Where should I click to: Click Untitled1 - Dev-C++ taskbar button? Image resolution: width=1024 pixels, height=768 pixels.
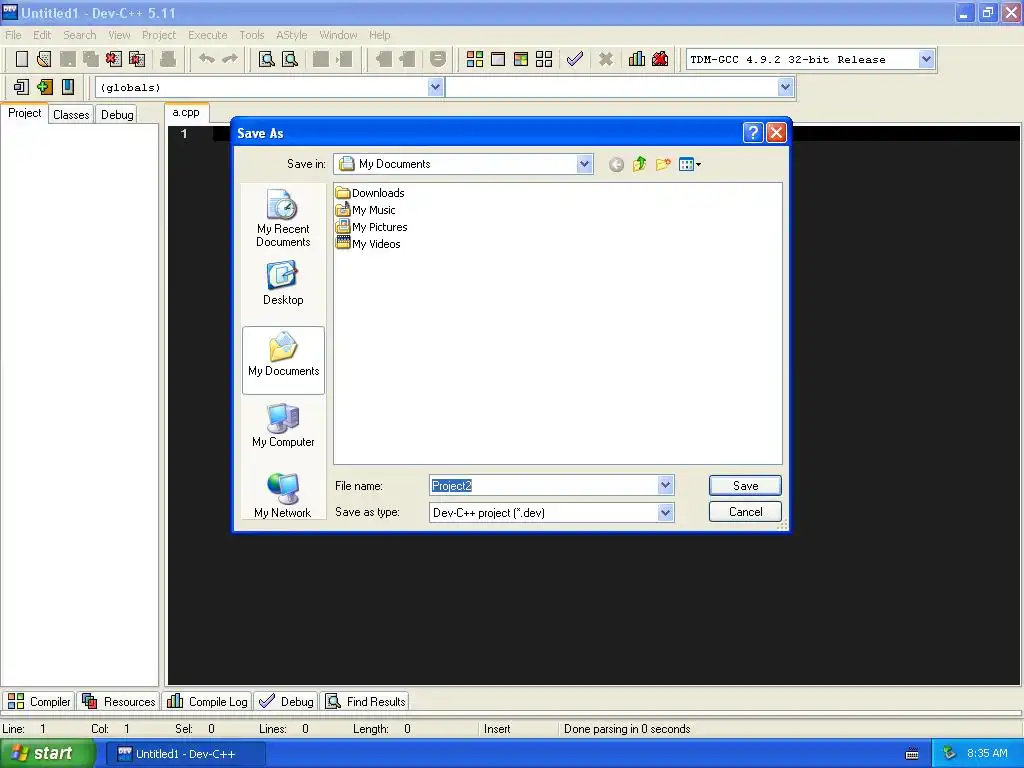(185, 754)
